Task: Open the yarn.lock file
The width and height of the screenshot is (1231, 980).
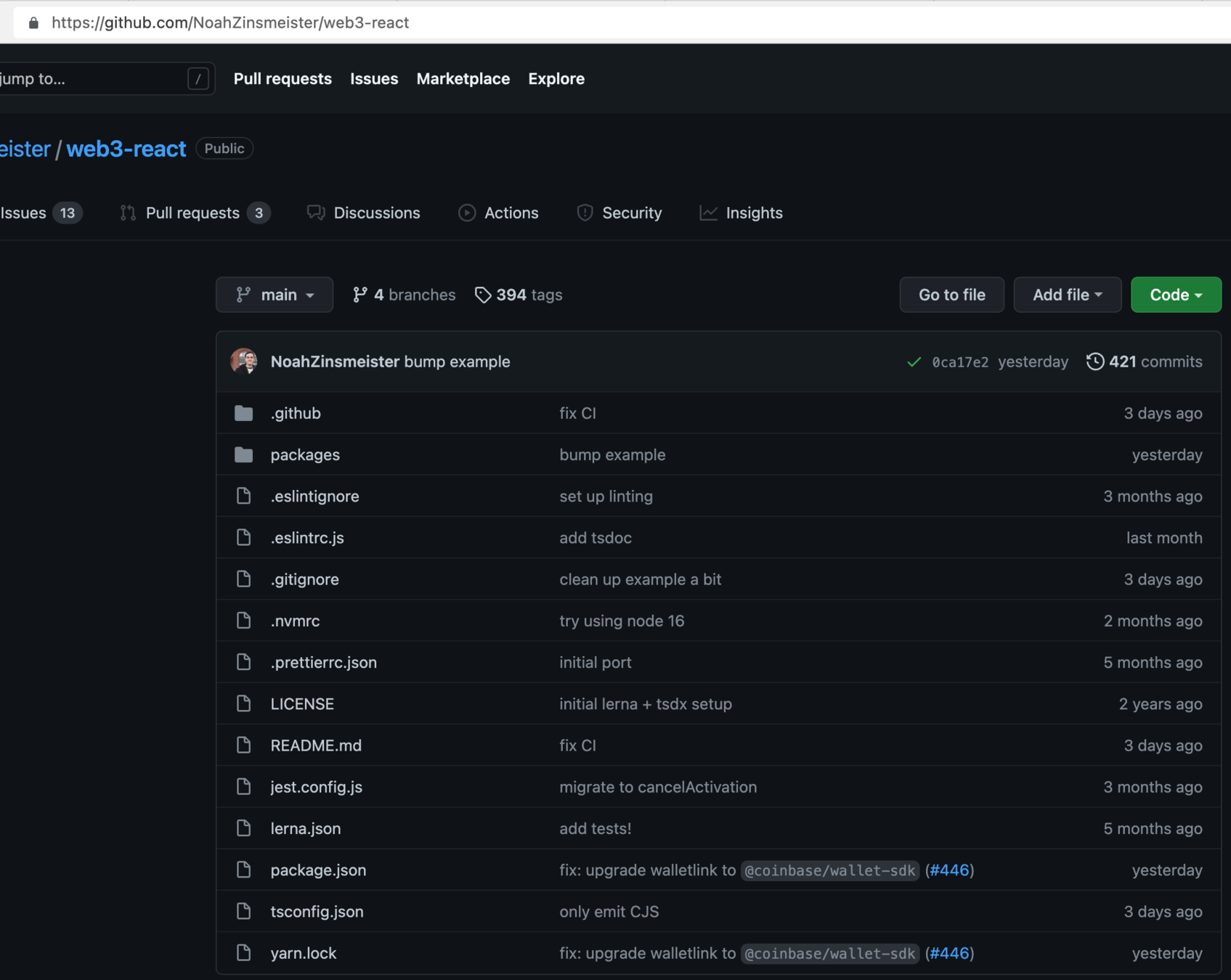Action: (304, 952)
